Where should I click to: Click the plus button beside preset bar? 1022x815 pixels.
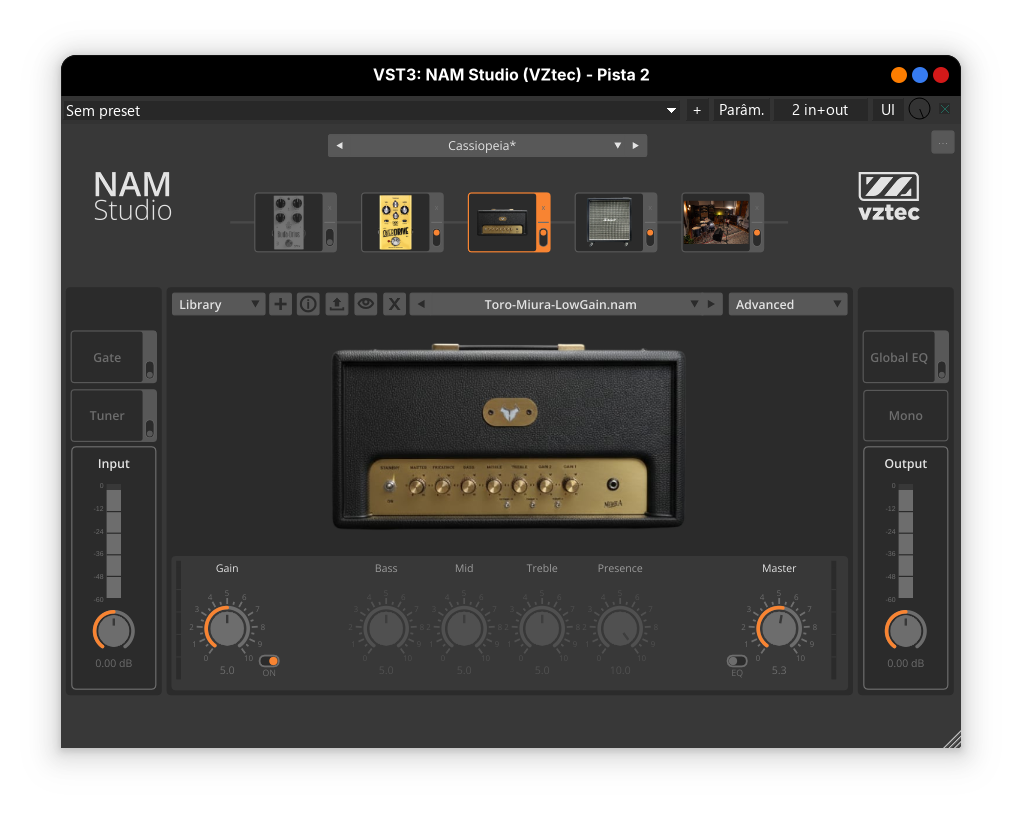click(697, 110)
